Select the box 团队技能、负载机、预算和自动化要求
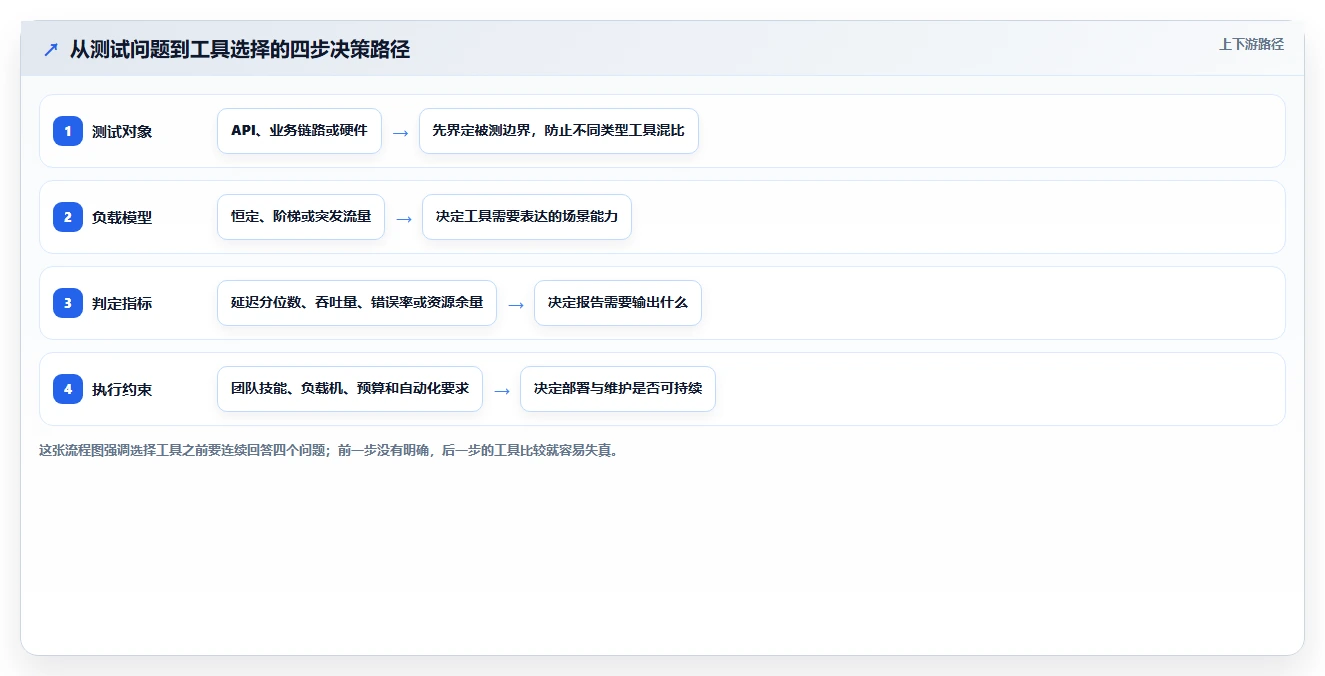This screenshot has width=1325, height=676. (x=350, y=389)
